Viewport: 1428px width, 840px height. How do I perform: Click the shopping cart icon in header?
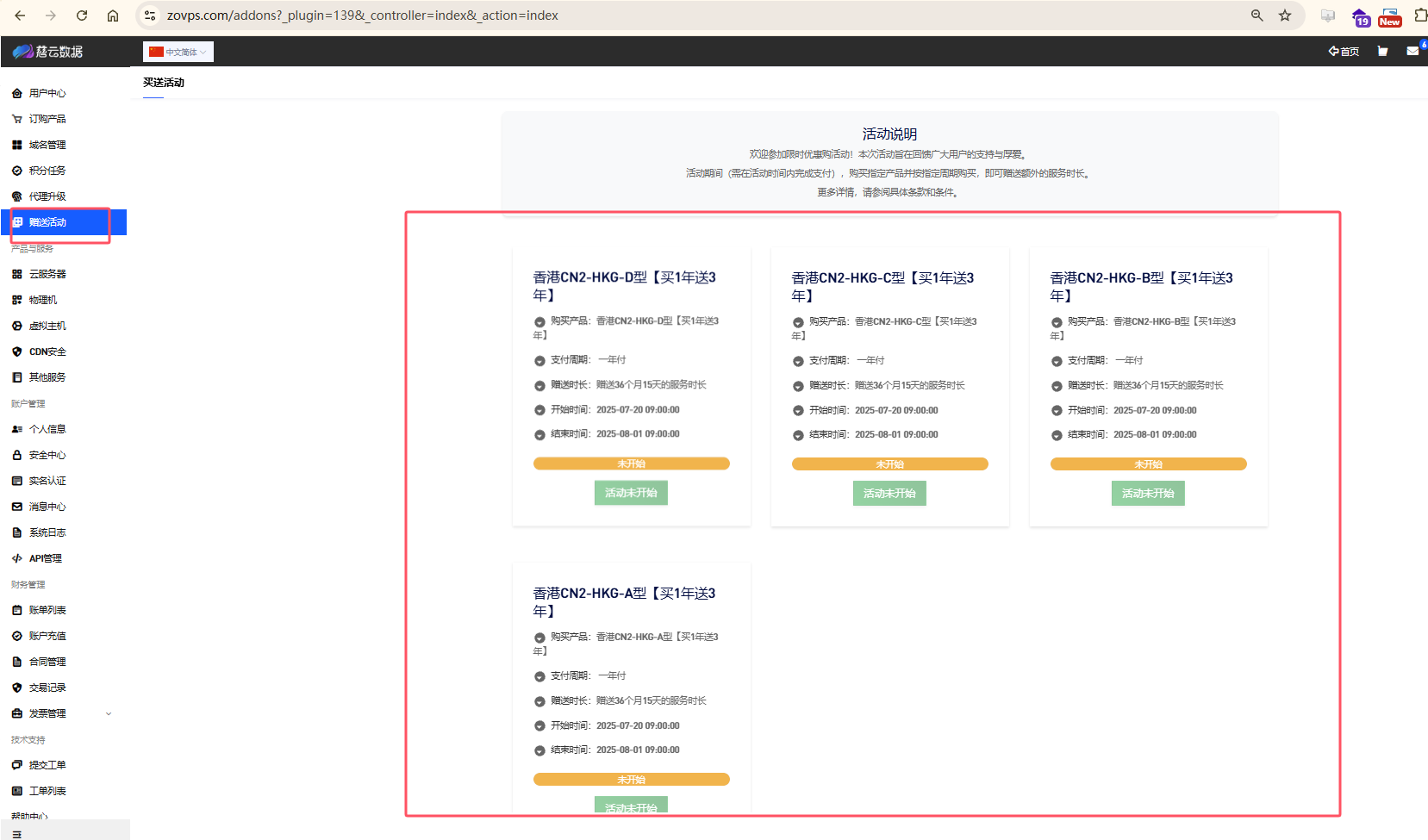pos(1382,52)
